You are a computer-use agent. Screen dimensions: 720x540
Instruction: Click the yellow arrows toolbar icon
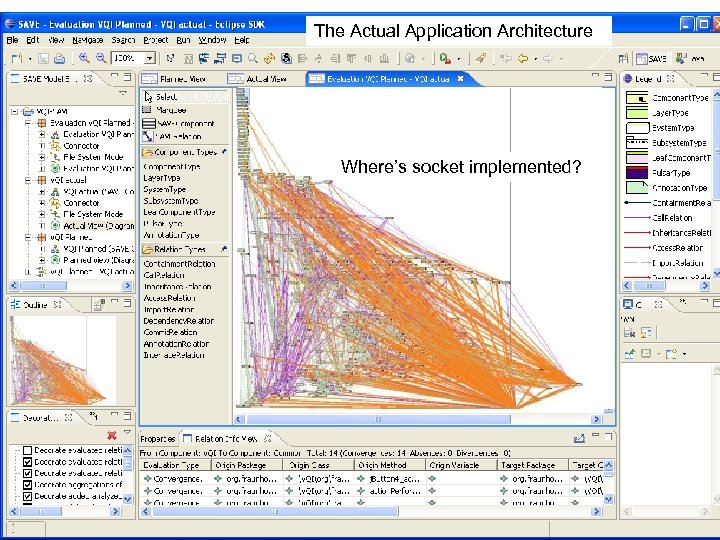coord(270,58)
